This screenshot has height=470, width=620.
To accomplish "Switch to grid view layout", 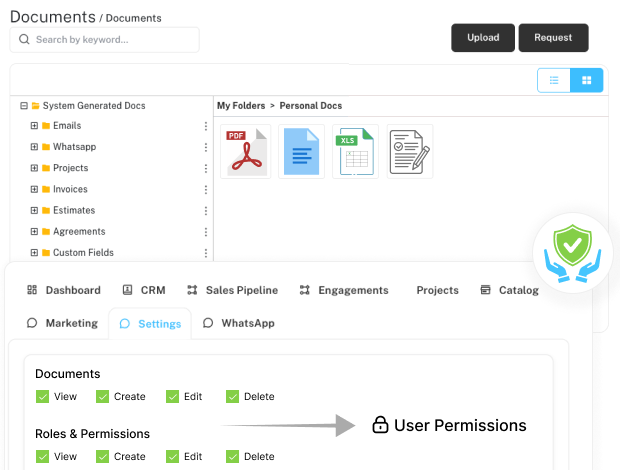I will pos(586,80).
